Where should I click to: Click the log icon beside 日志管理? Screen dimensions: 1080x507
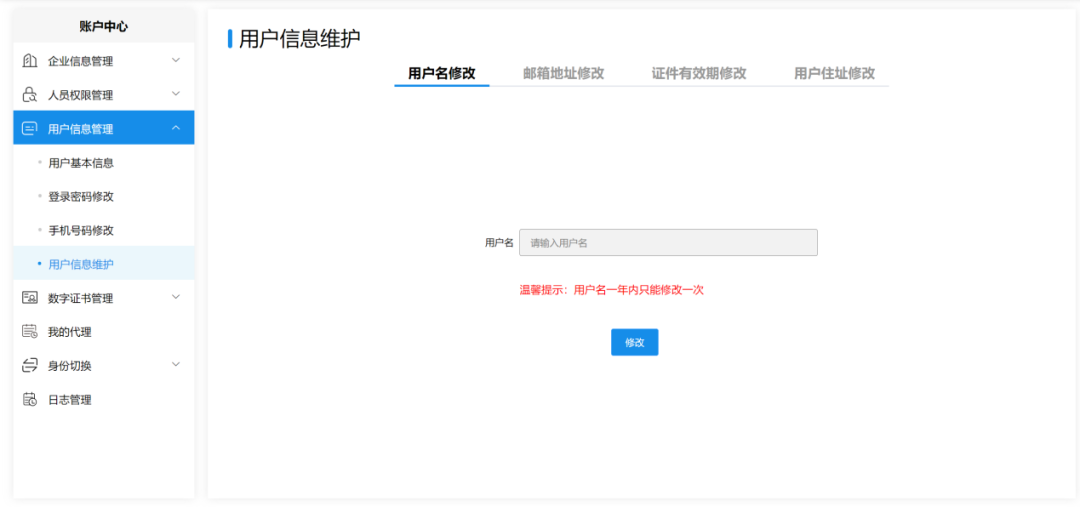coord(30,400)
